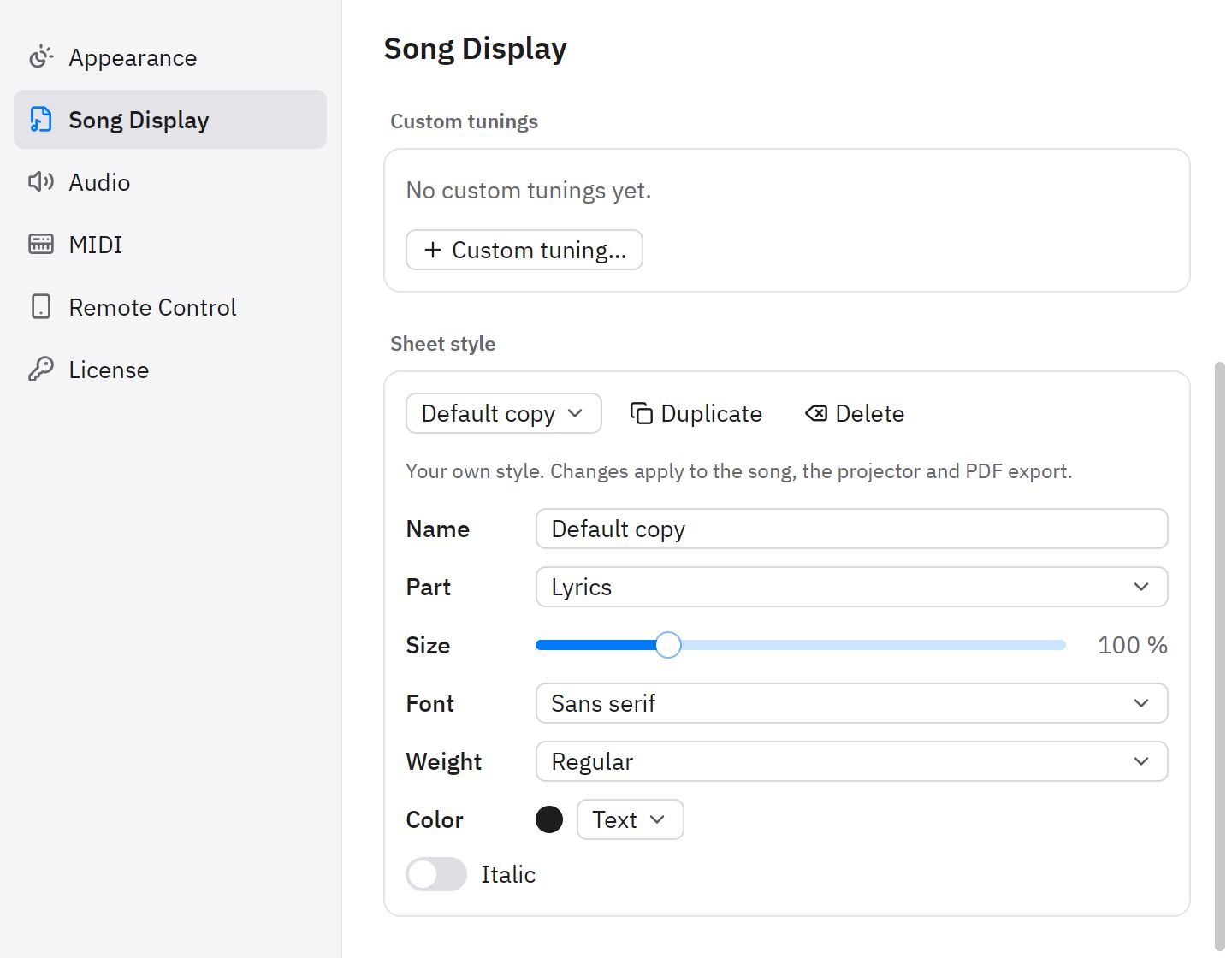The width and height of the screenshot is (1232, 958).
Task: Open the Part dropdown showing Lyrics
Action: point(852,587)
